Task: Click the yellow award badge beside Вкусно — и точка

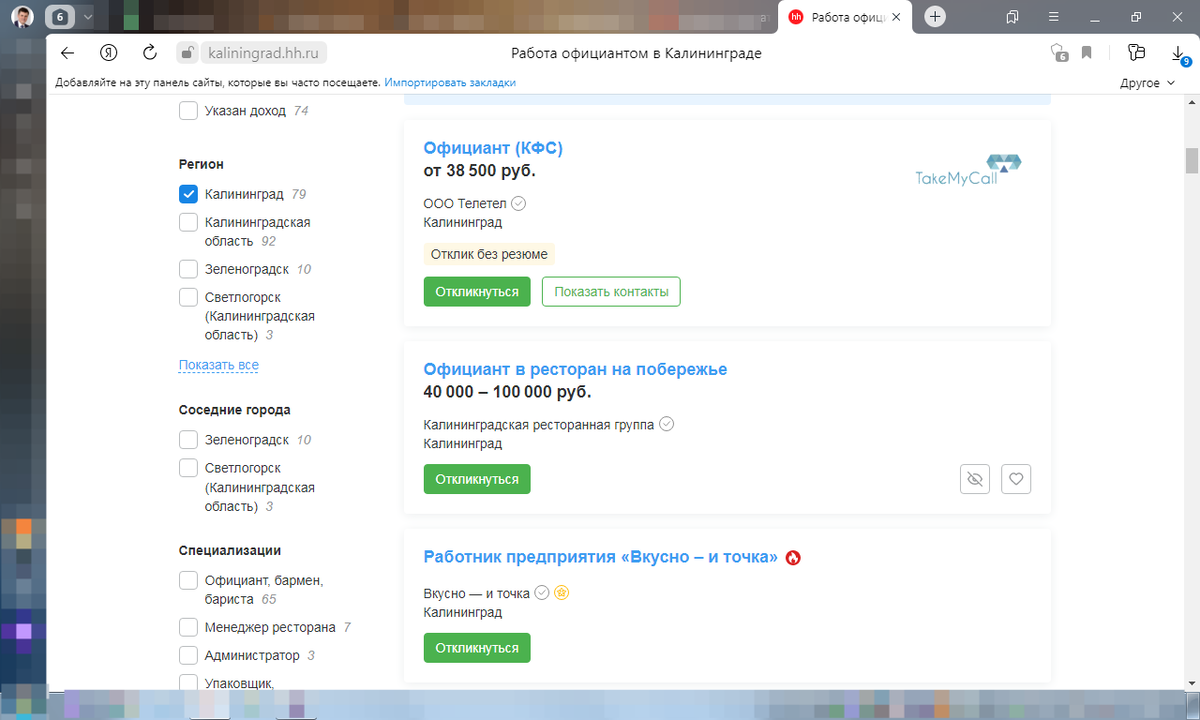Action: pos(562,593)
